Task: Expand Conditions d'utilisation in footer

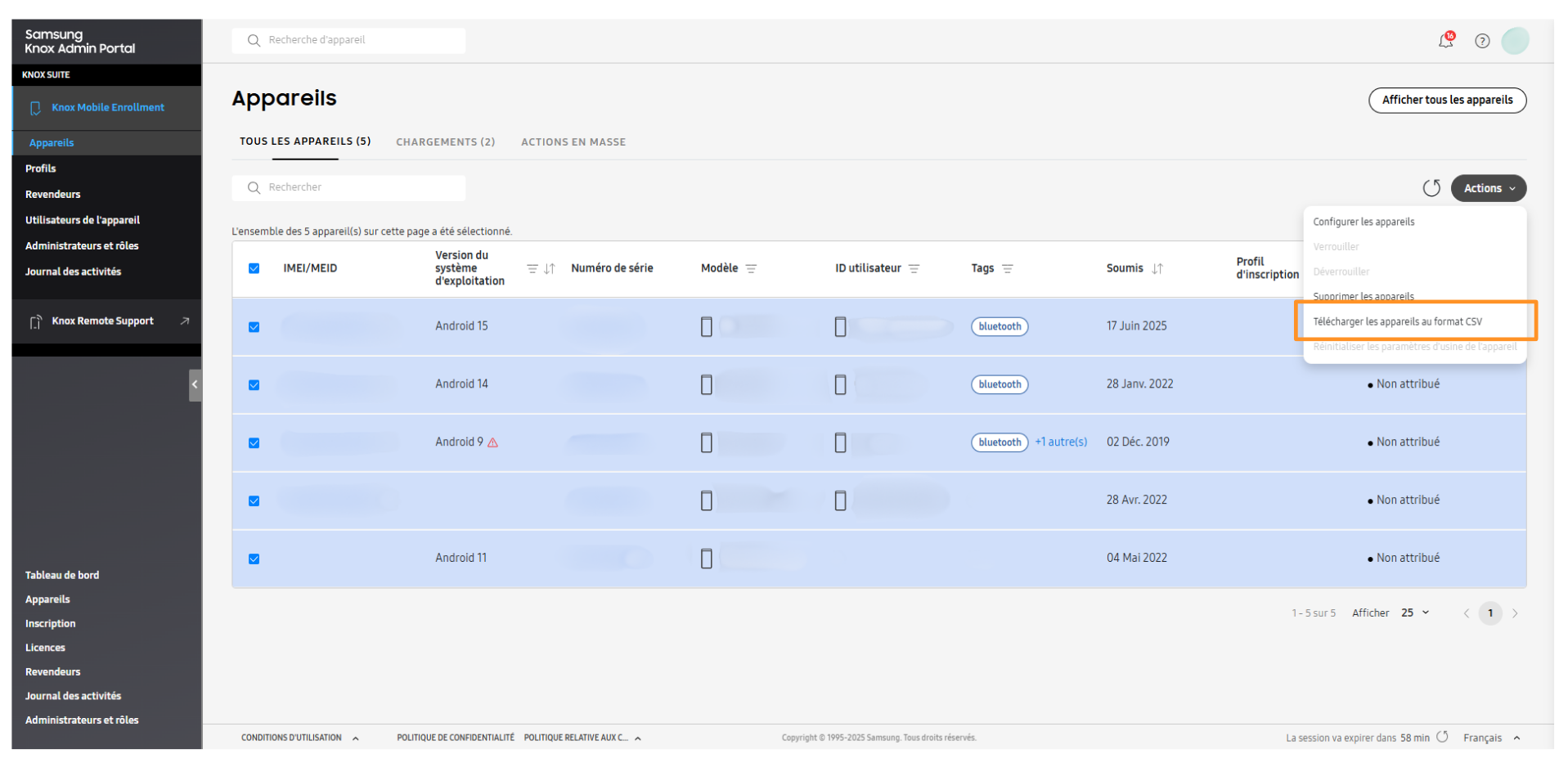Action: (x=299, y=738)
